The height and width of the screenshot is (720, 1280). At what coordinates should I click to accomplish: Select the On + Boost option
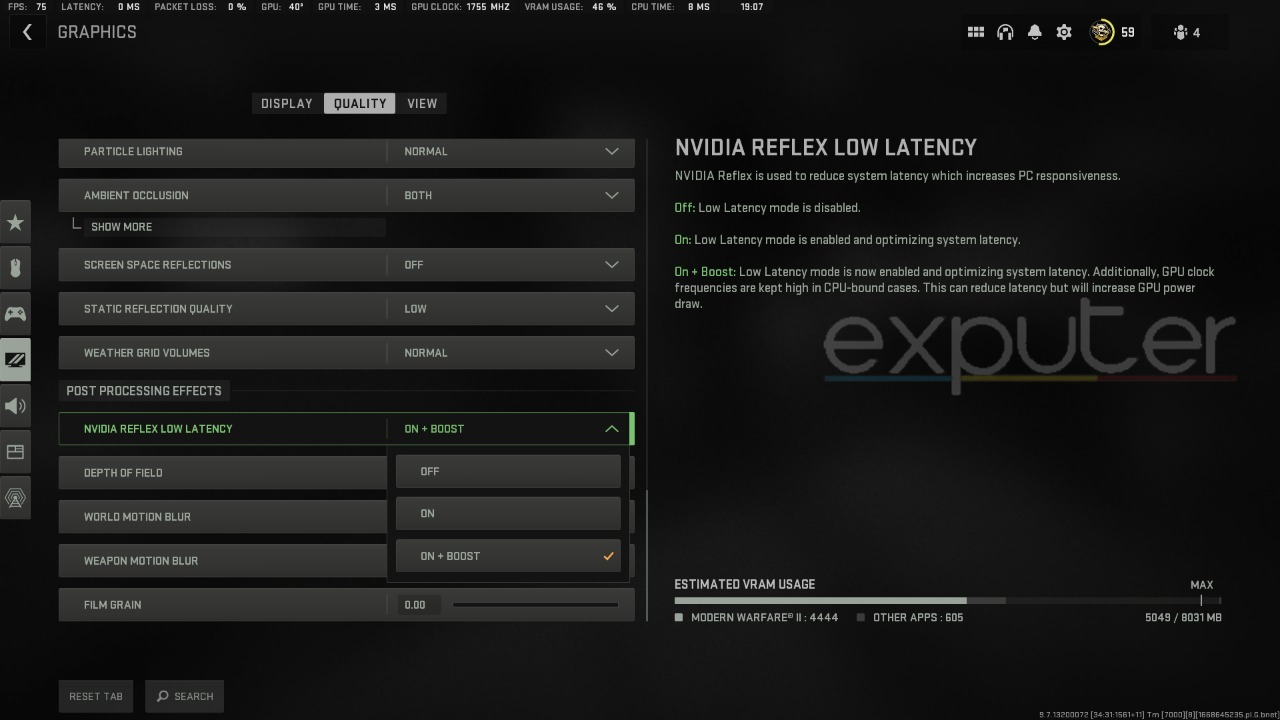[508, 556]
